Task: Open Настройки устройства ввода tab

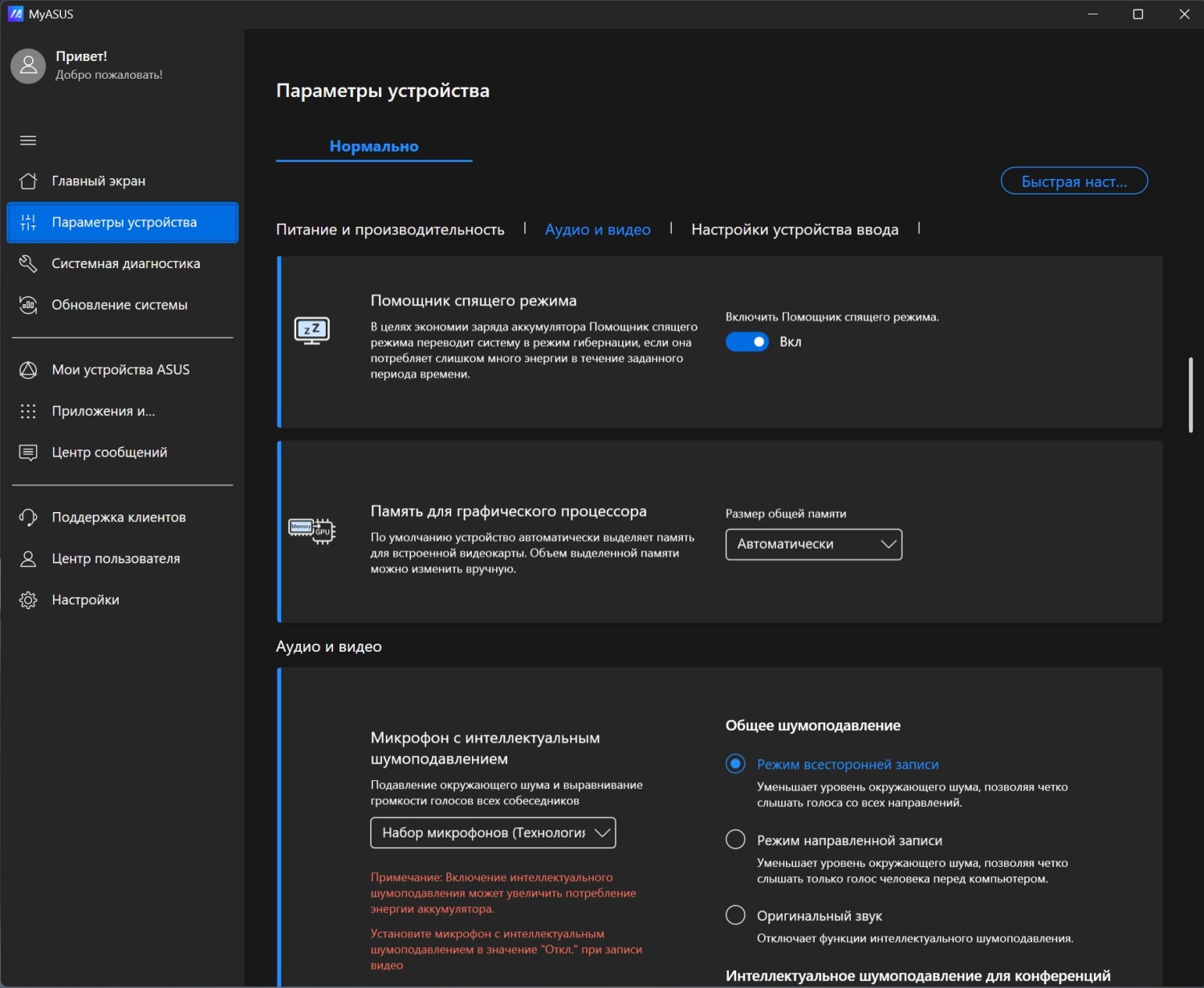Action: 795,230
